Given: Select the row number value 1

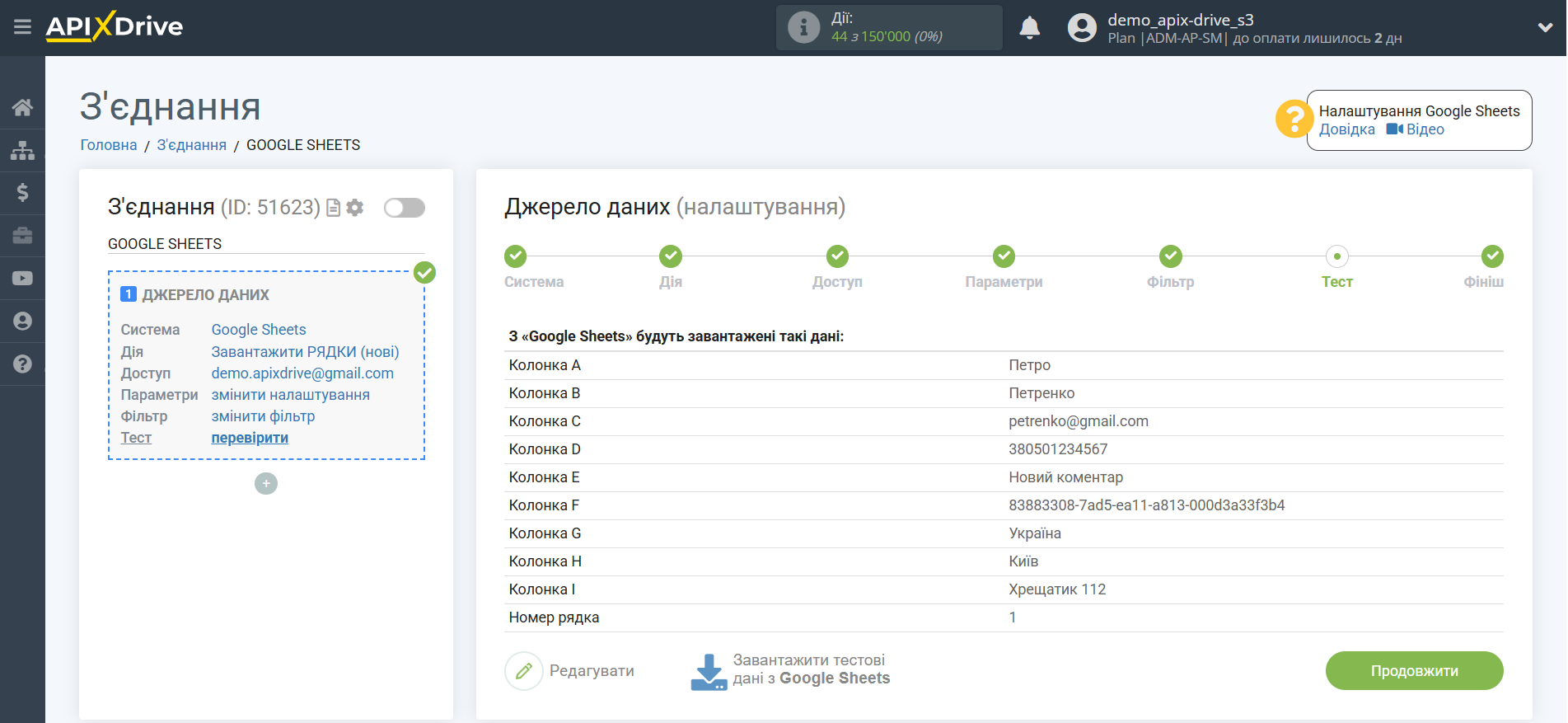Looking at the screenshot, I should pos(1013,617).
